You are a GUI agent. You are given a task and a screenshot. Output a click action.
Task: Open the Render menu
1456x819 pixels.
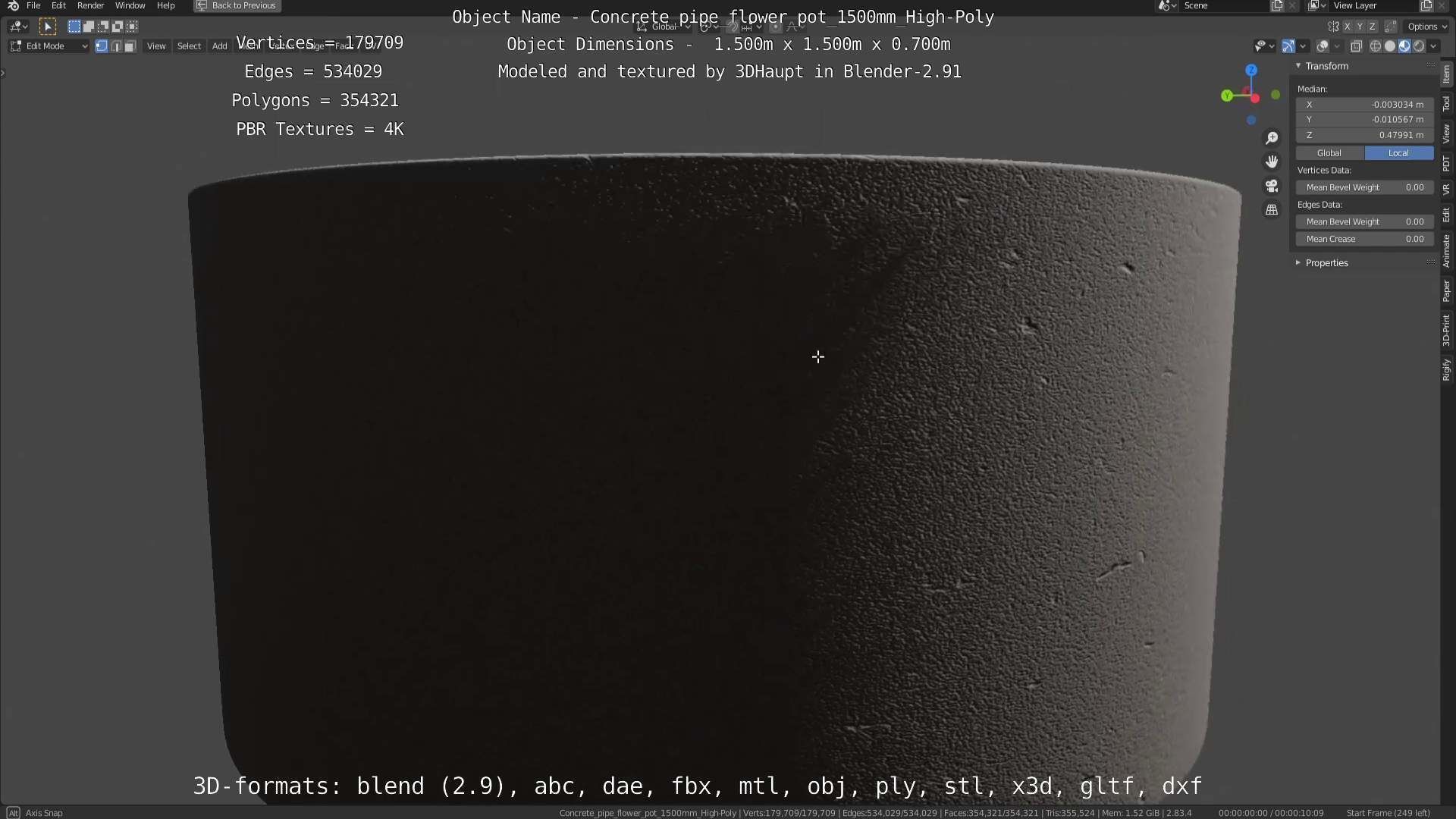point(90,5)
